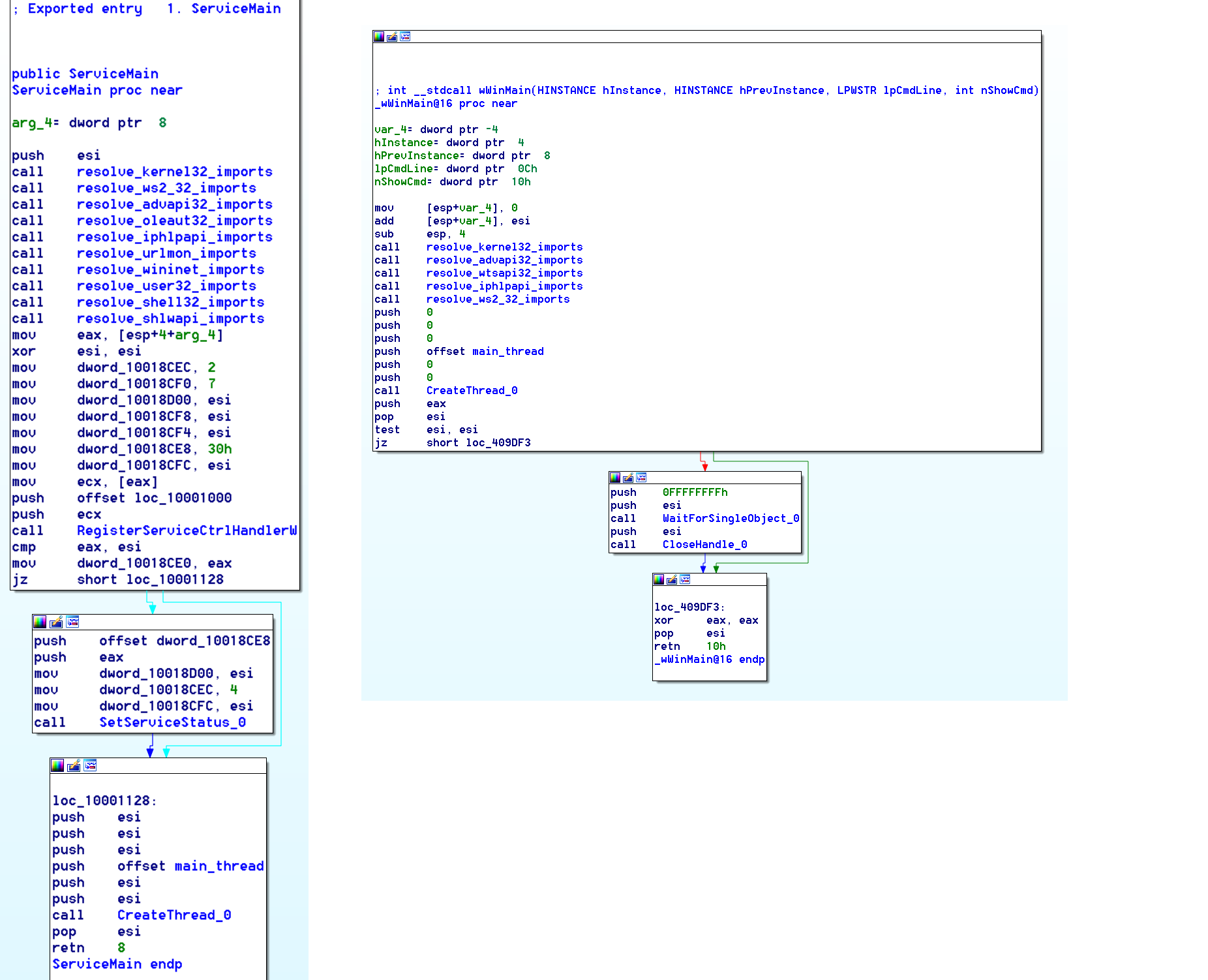Click resolve_ws2_32_imports call in wWinMain
The width and height of the screenshot is (1208, 980).
pyautogui.click(x=498, y=299)
